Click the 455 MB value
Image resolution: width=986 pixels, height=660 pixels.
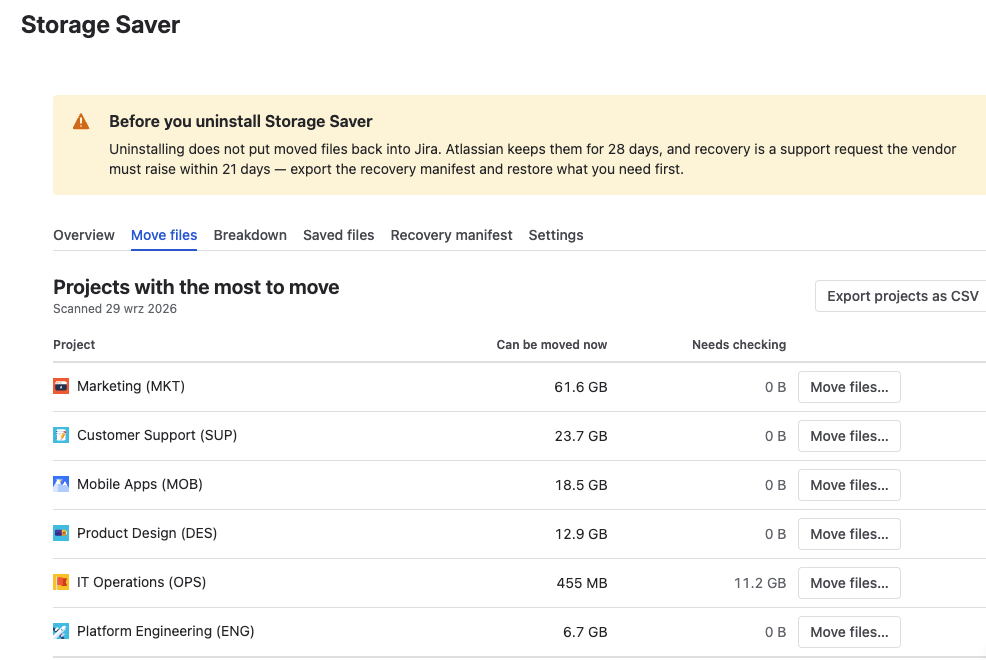point(582,583)
